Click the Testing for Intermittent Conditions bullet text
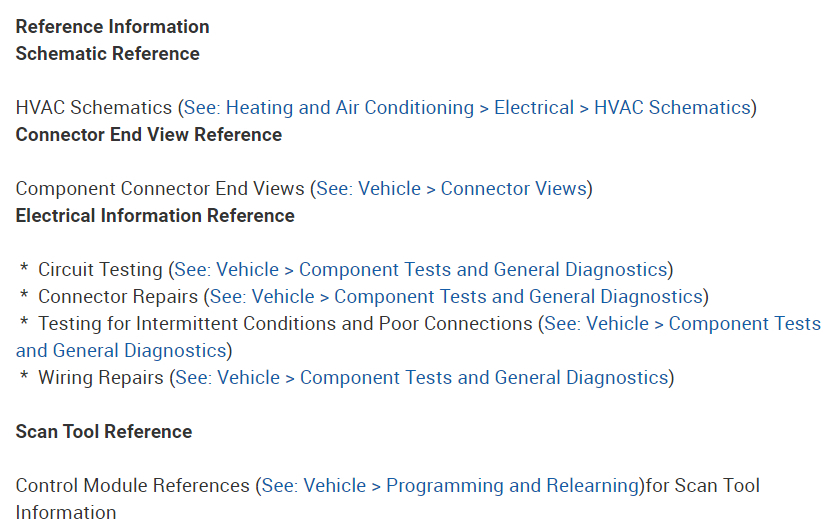 [x=285, y=323]
